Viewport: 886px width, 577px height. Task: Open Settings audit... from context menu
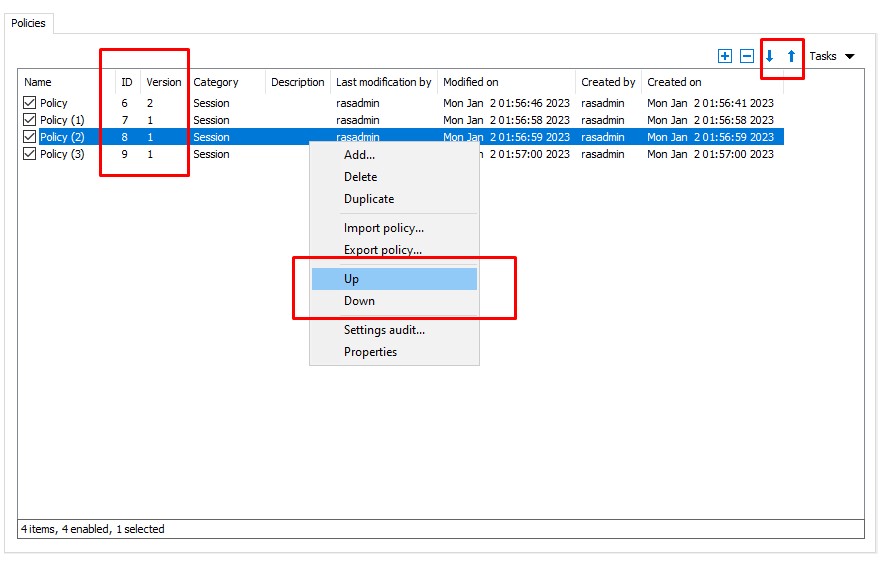click(385, 330)
